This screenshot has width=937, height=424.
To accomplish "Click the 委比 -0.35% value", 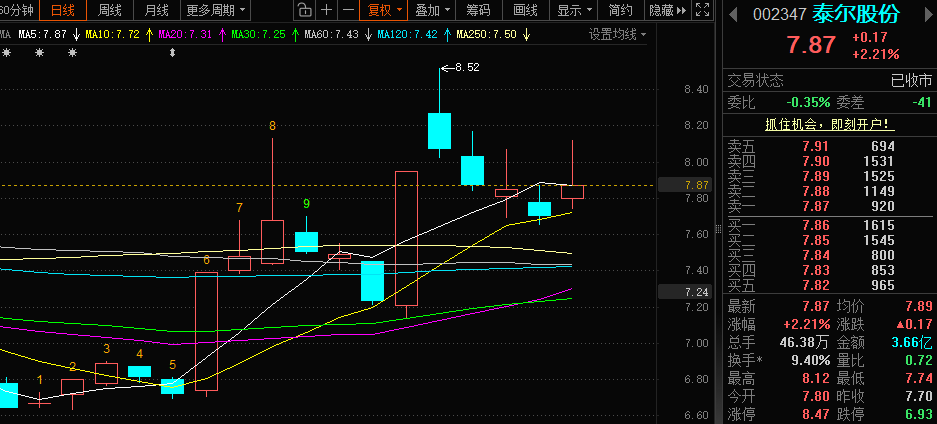I will click(x=808, y=102).
